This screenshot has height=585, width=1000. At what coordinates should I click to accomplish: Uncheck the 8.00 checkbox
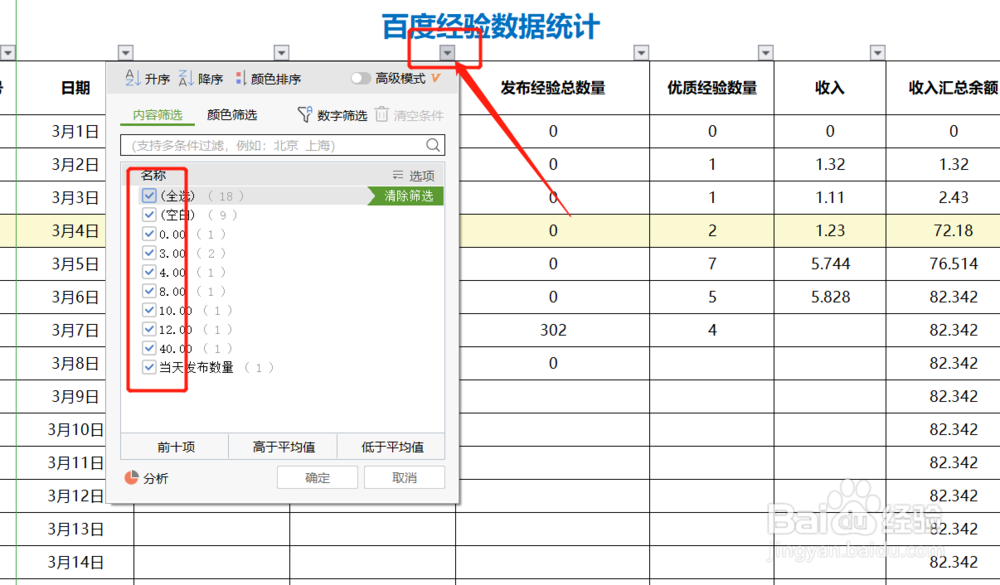(x=149, y=291)
